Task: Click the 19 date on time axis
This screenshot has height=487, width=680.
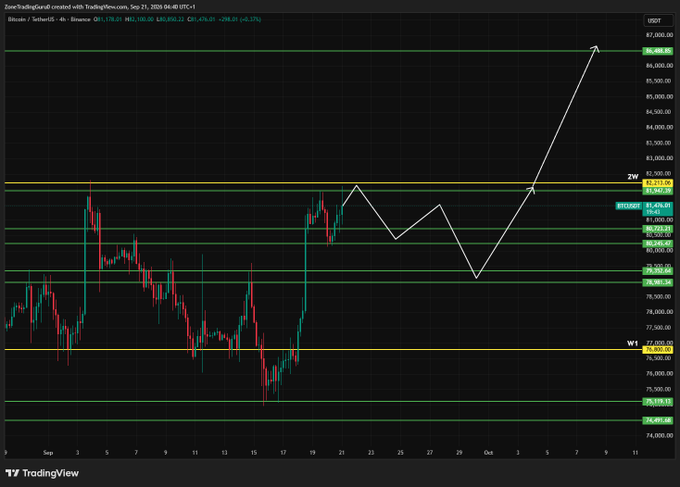Action: tap(312, 453)
